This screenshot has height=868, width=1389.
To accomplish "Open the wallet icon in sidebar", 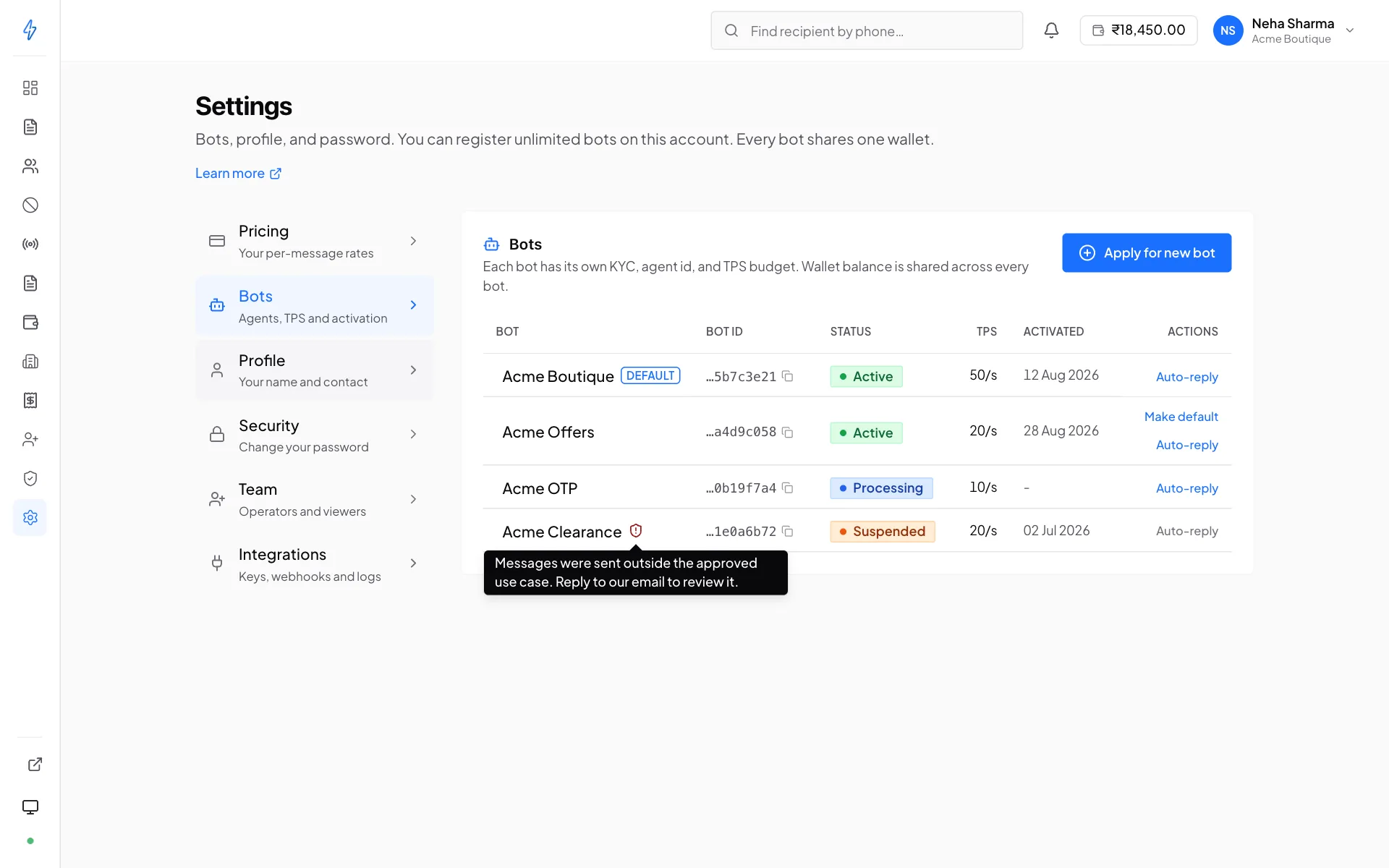I will coord(30,322).
